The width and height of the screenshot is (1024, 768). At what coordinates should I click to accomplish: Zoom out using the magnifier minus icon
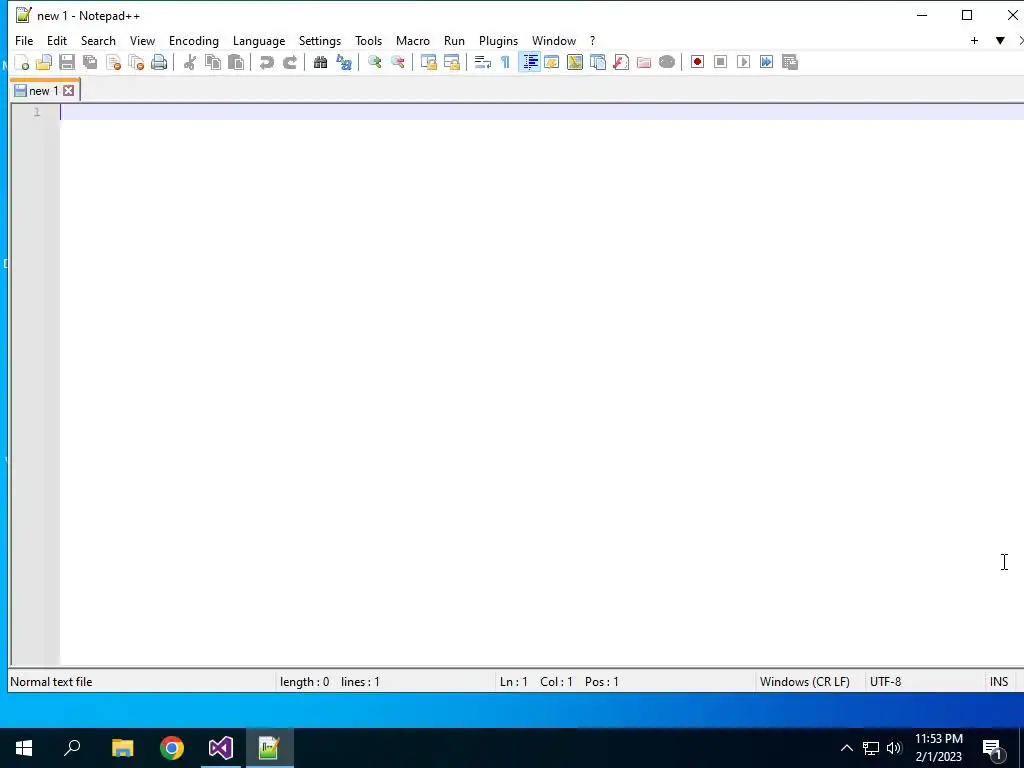[x=397, y=62]
